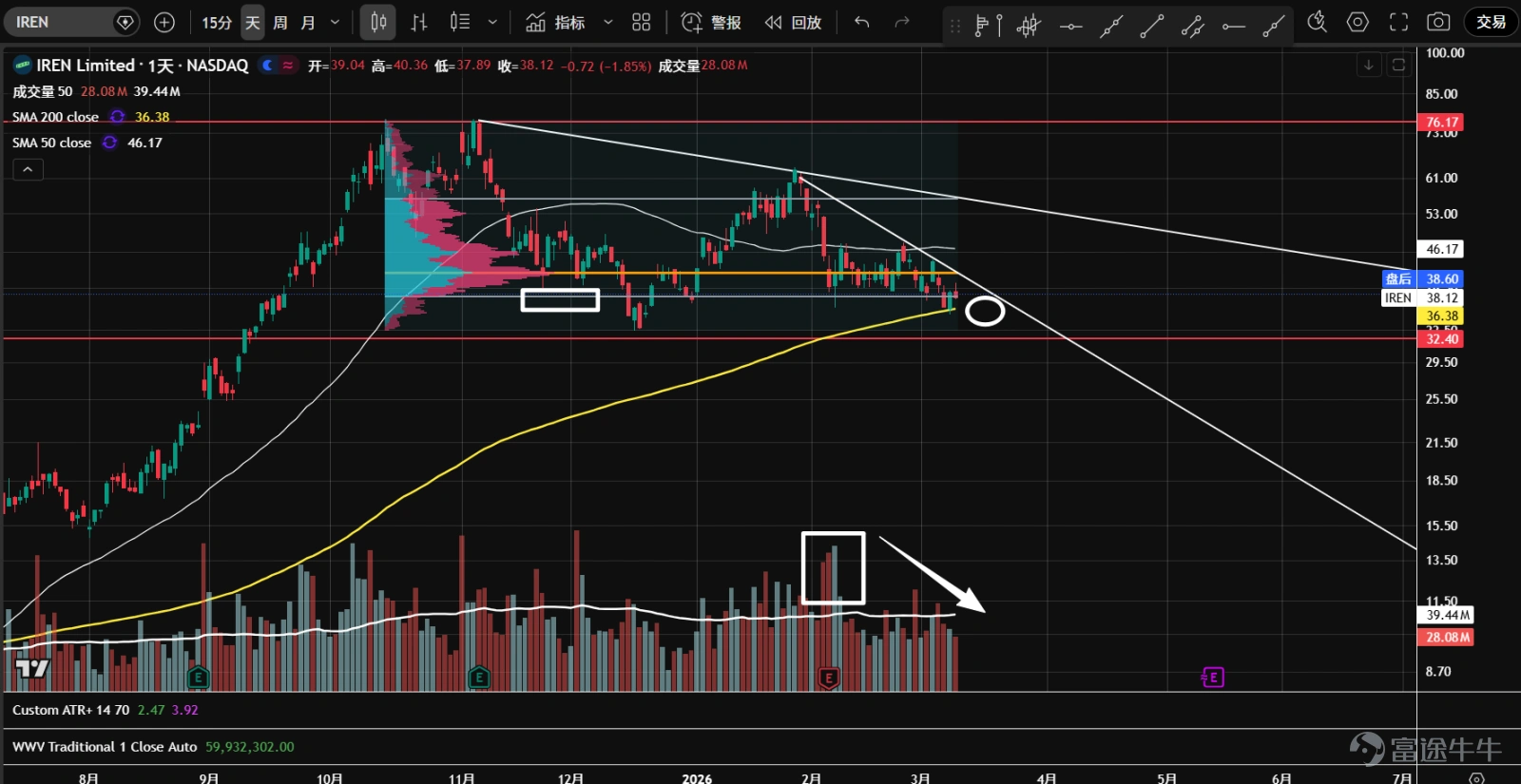Open the red February earnings E marker
1521x784 pixels.
click(829, 678)
